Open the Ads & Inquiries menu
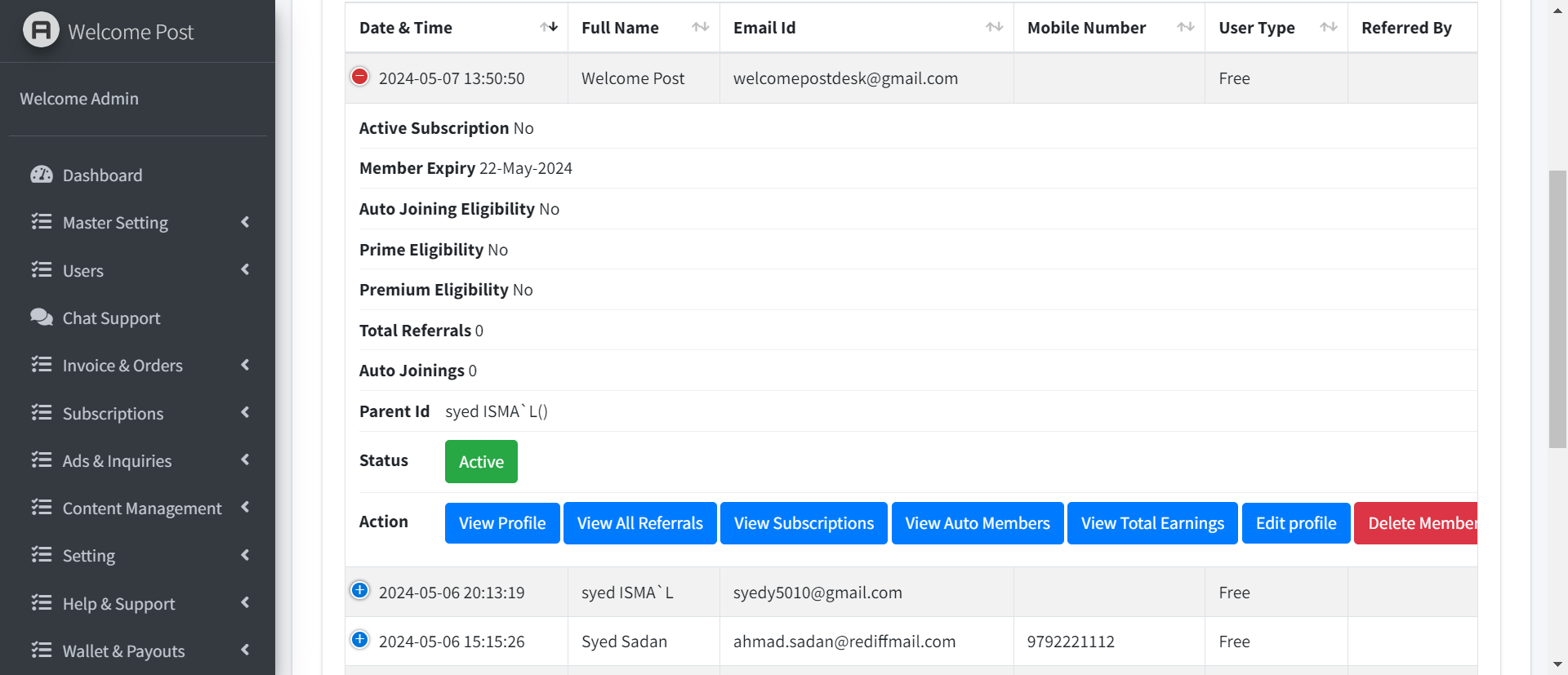The height and width of the screenshot is (675, 1568). (117, 461)
